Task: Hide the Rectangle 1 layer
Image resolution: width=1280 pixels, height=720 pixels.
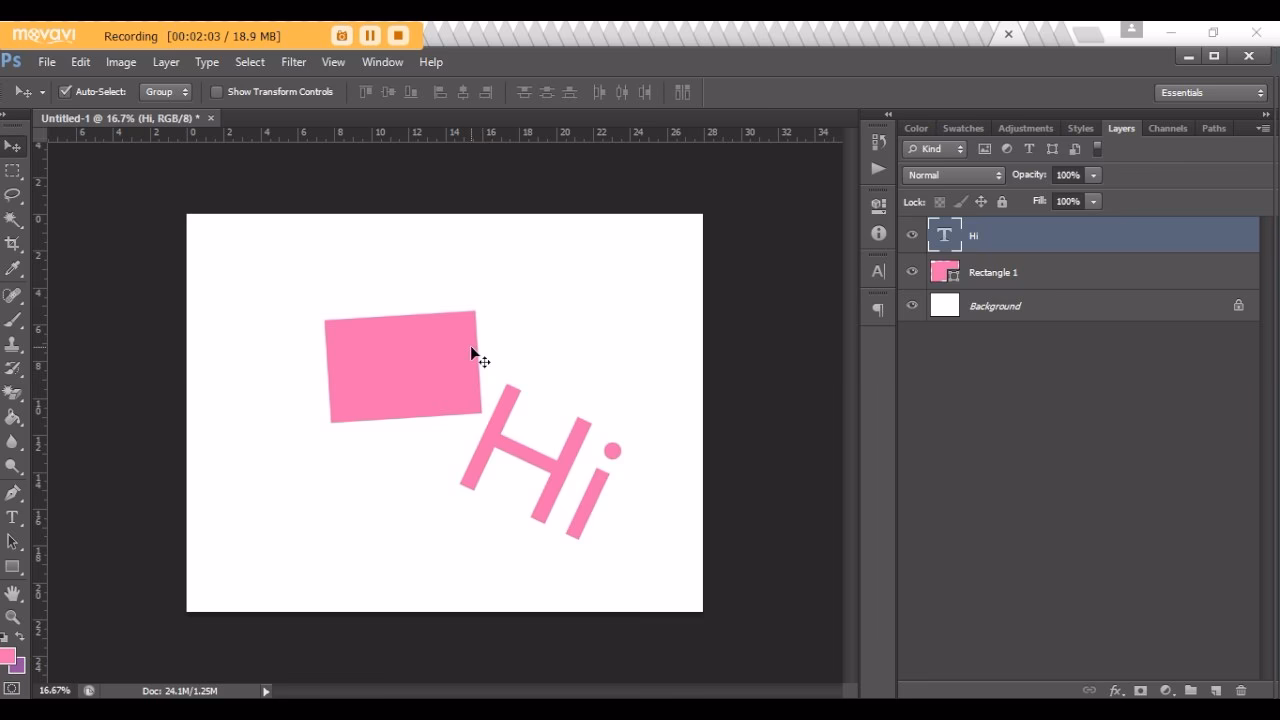Action: (x=911, y=271)
